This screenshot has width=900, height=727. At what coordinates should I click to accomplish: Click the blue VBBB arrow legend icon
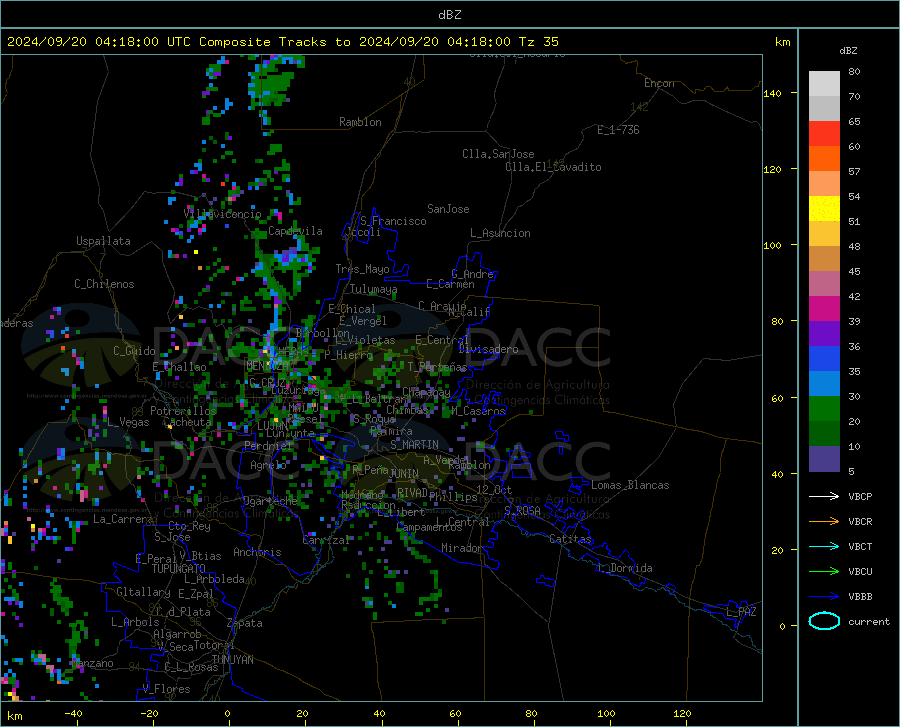(824, 597)
